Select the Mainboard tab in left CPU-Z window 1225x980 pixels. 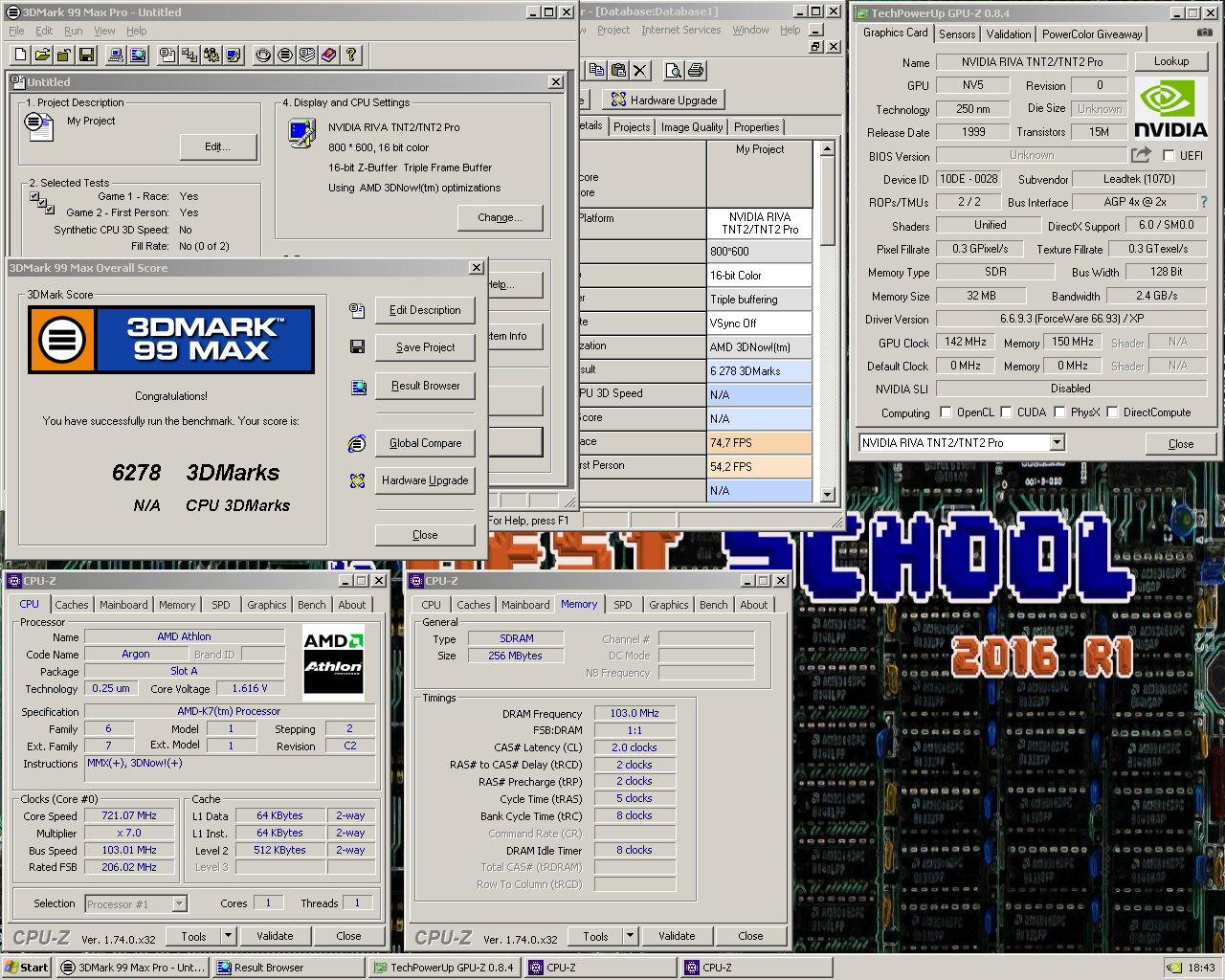point(123,605)
